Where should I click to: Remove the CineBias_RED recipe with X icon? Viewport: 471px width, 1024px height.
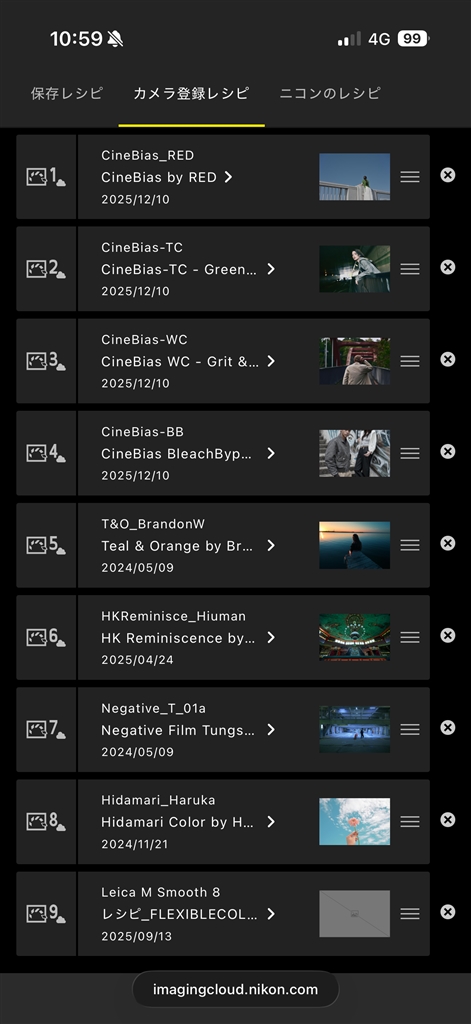(447, 174)
